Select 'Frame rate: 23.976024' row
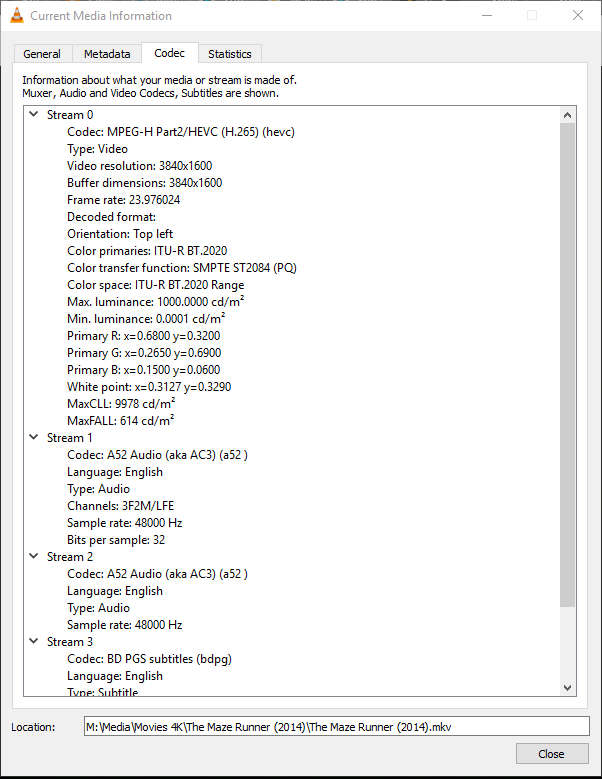 (x=124, y=200)
